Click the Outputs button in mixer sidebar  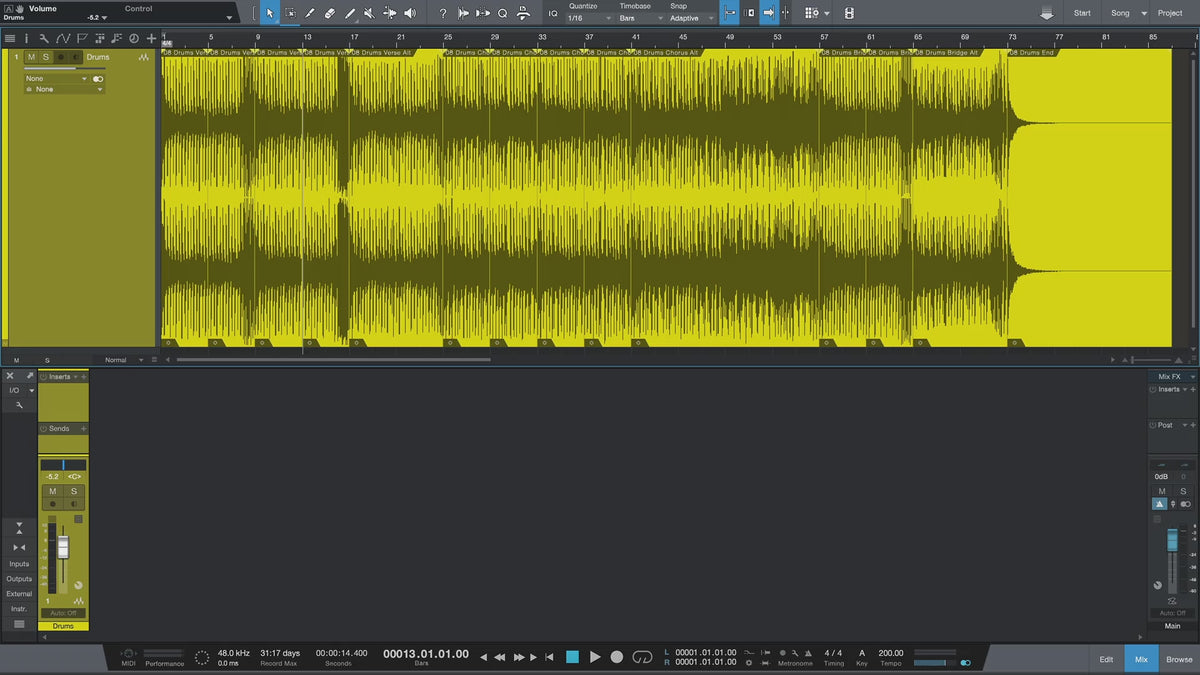[19, 579]
